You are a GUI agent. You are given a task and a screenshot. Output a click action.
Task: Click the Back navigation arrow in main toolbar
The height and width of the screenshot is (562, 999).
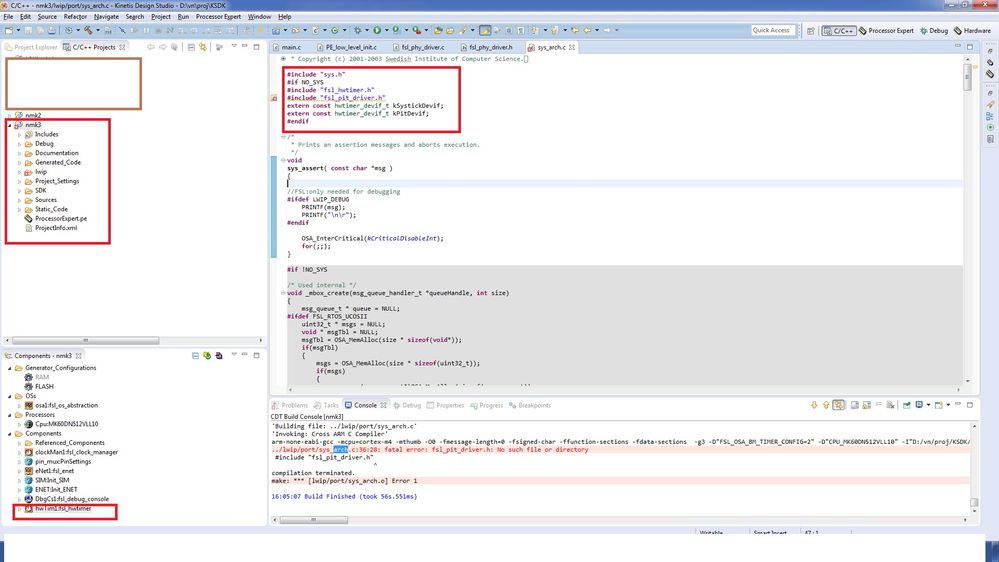(587, 30)
